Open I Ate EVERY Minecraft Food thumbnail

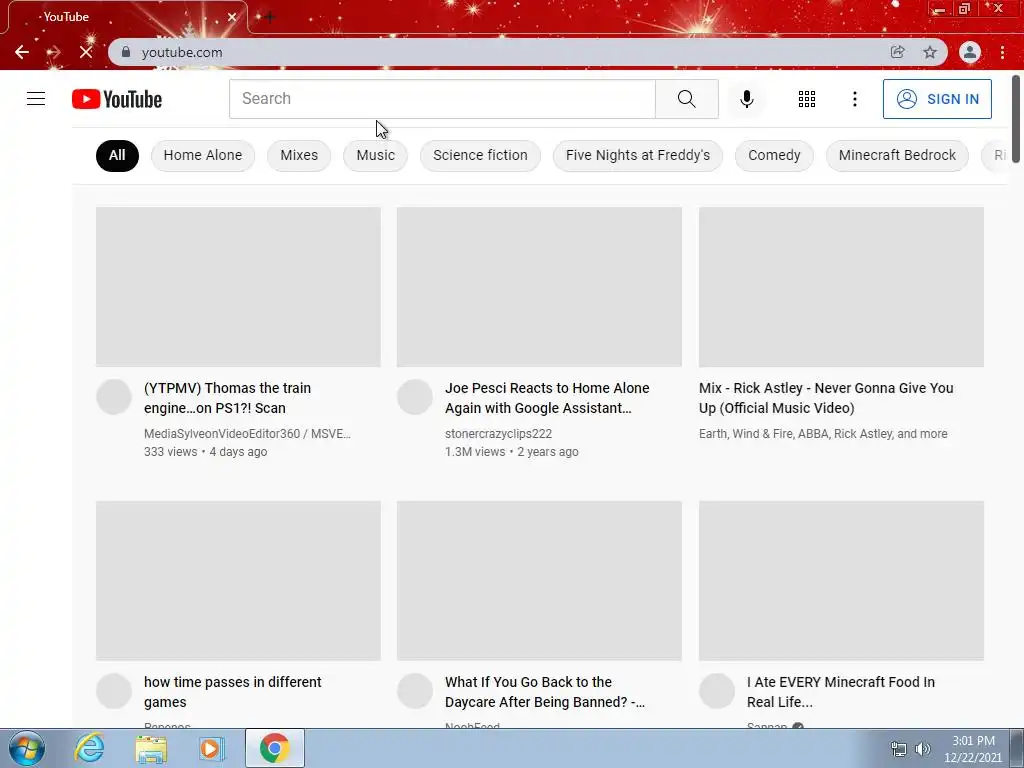click(841, 581)
